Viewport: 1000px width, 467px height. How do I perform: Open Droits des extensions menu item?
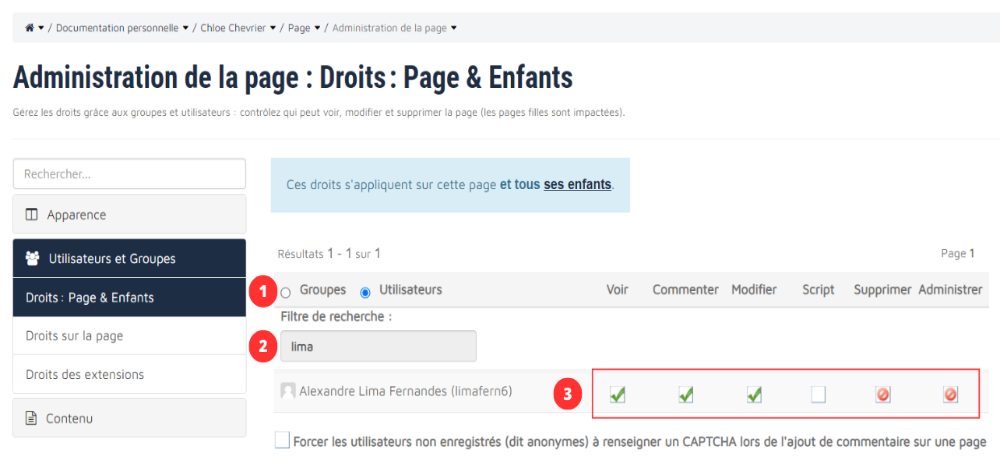(x=129, y=374)
